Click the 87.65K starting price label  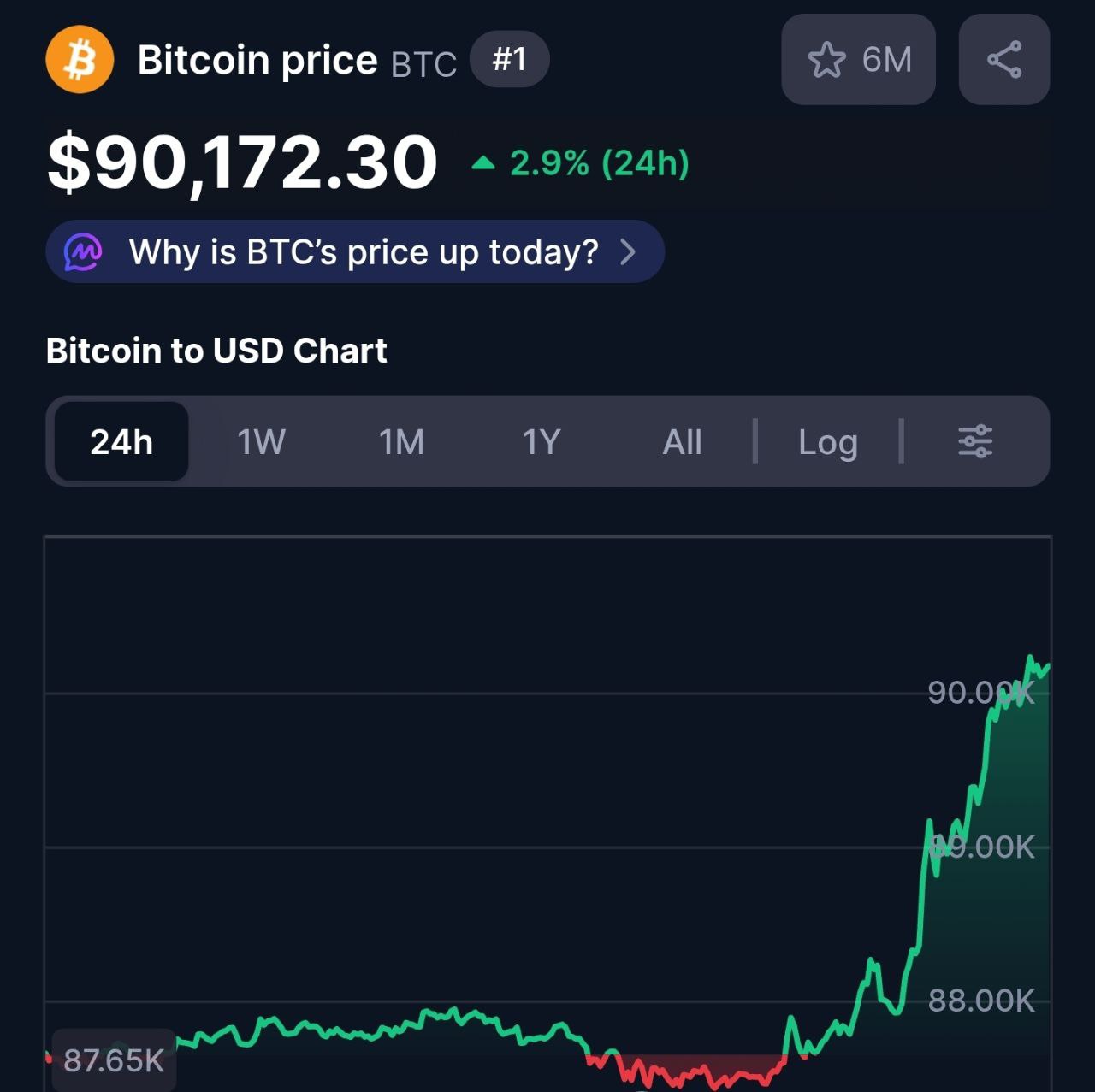pyautogui.click(x=114, y=1060)
